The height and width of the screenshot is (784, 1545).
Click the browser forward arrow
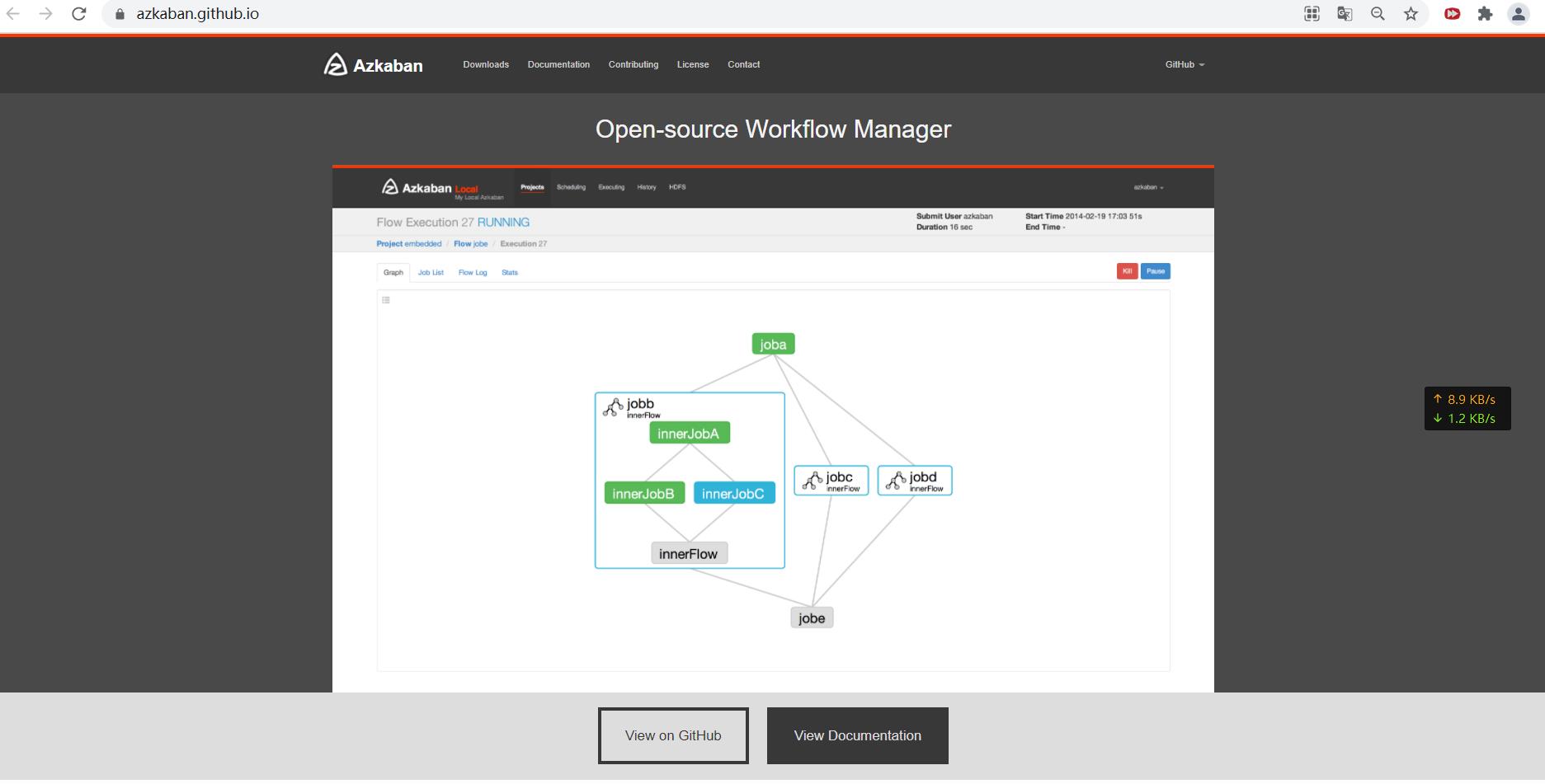(45, 14)
